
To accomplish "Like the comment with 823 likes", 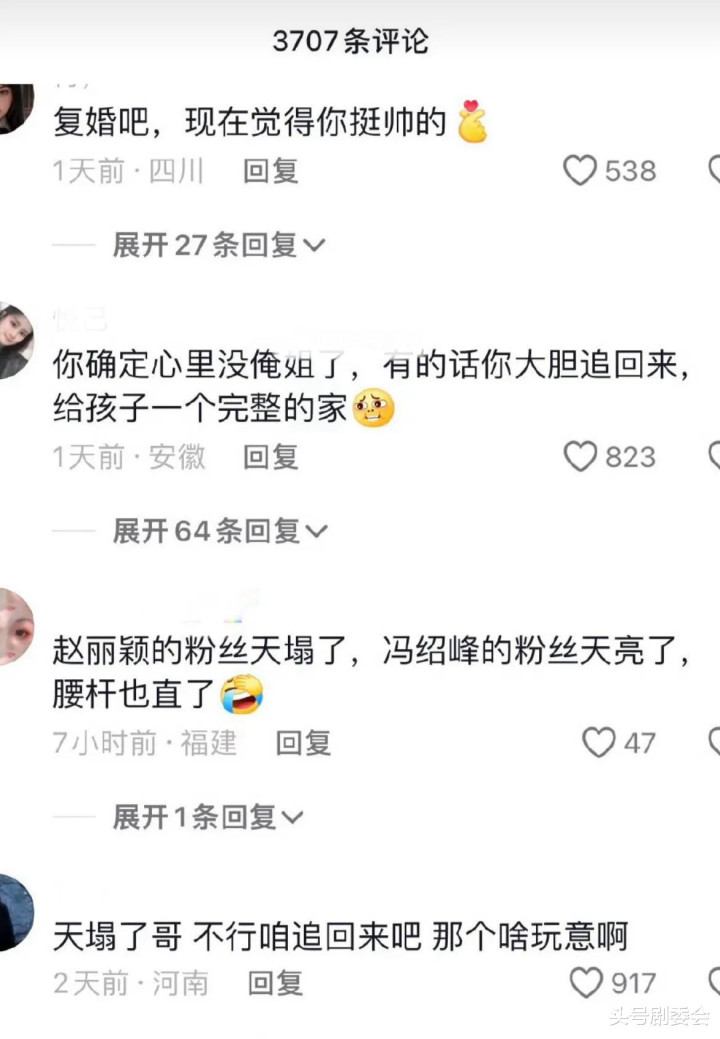I will [580, 457].
